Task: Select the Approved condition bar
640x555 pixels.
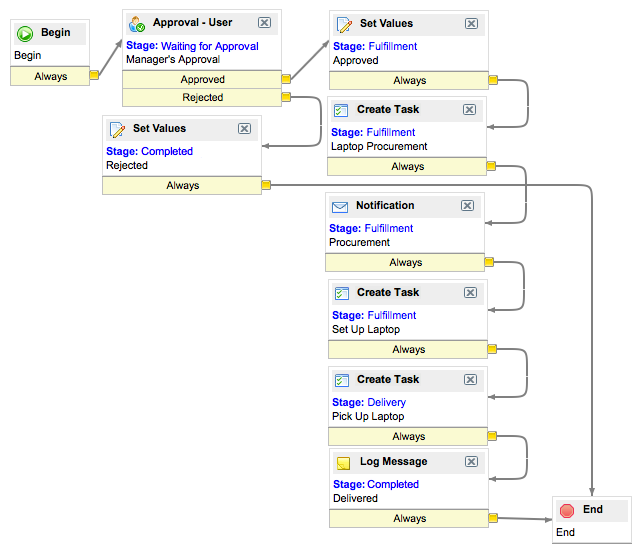Action: click(202, 79)
